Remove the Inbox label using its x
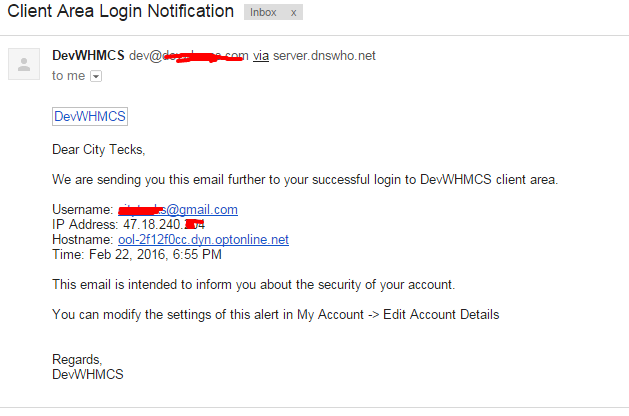 (294, 13)
